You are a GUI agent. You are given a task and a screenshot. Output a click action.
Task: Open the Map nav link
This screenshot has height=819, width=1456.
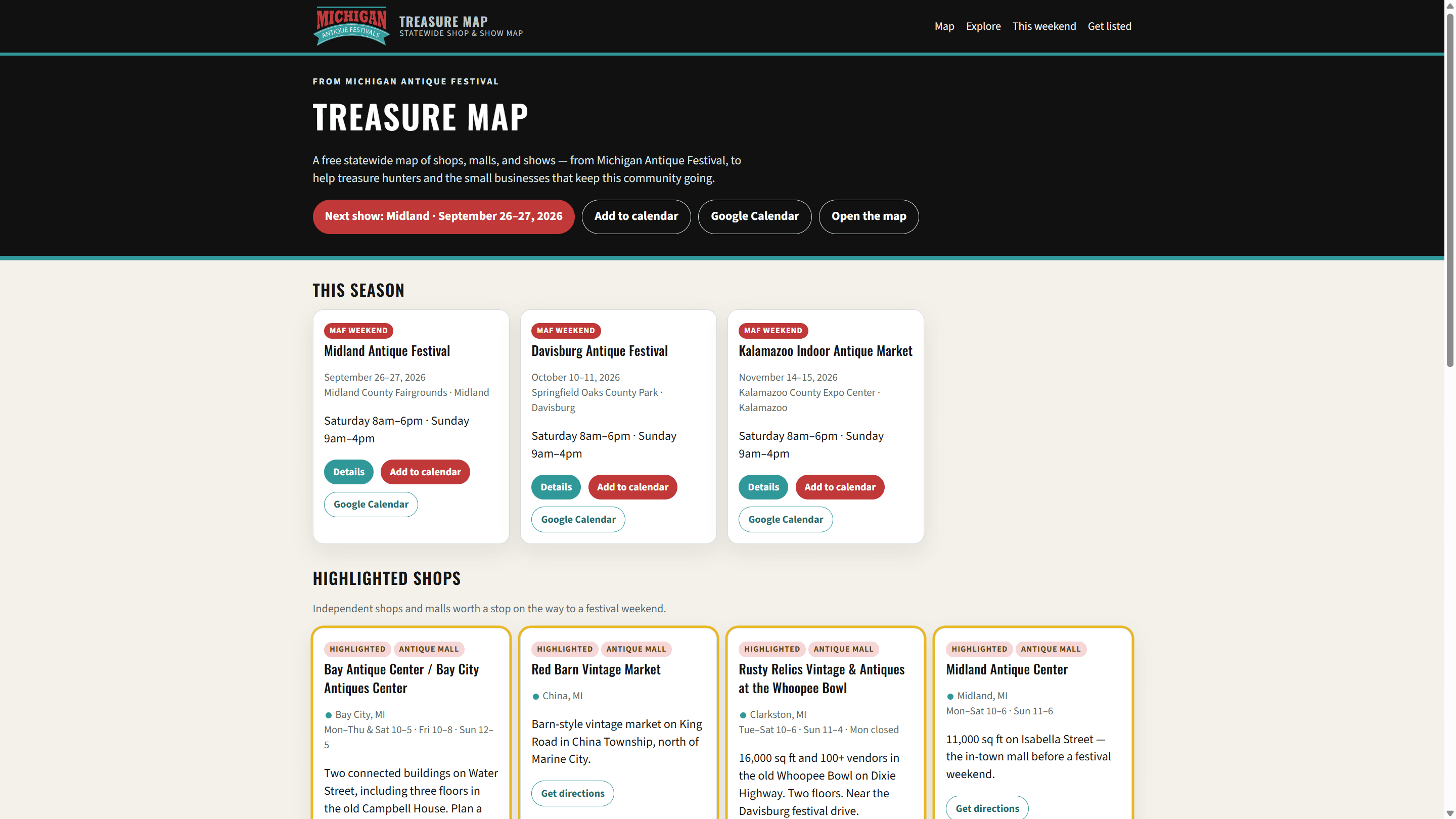coord(944,26)
